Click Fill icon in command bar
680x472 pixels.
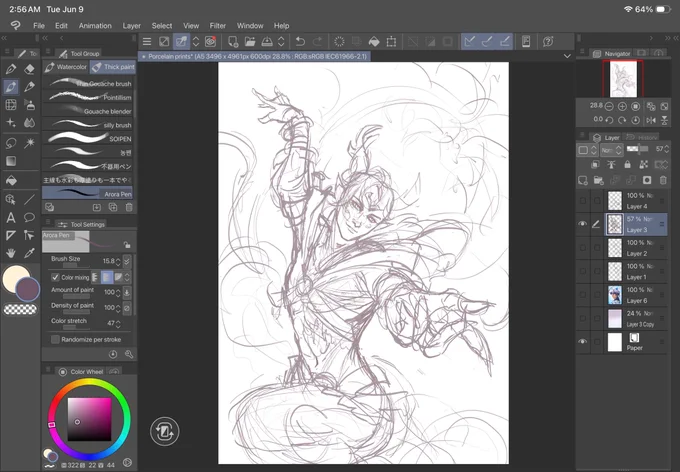click(374, 42)
